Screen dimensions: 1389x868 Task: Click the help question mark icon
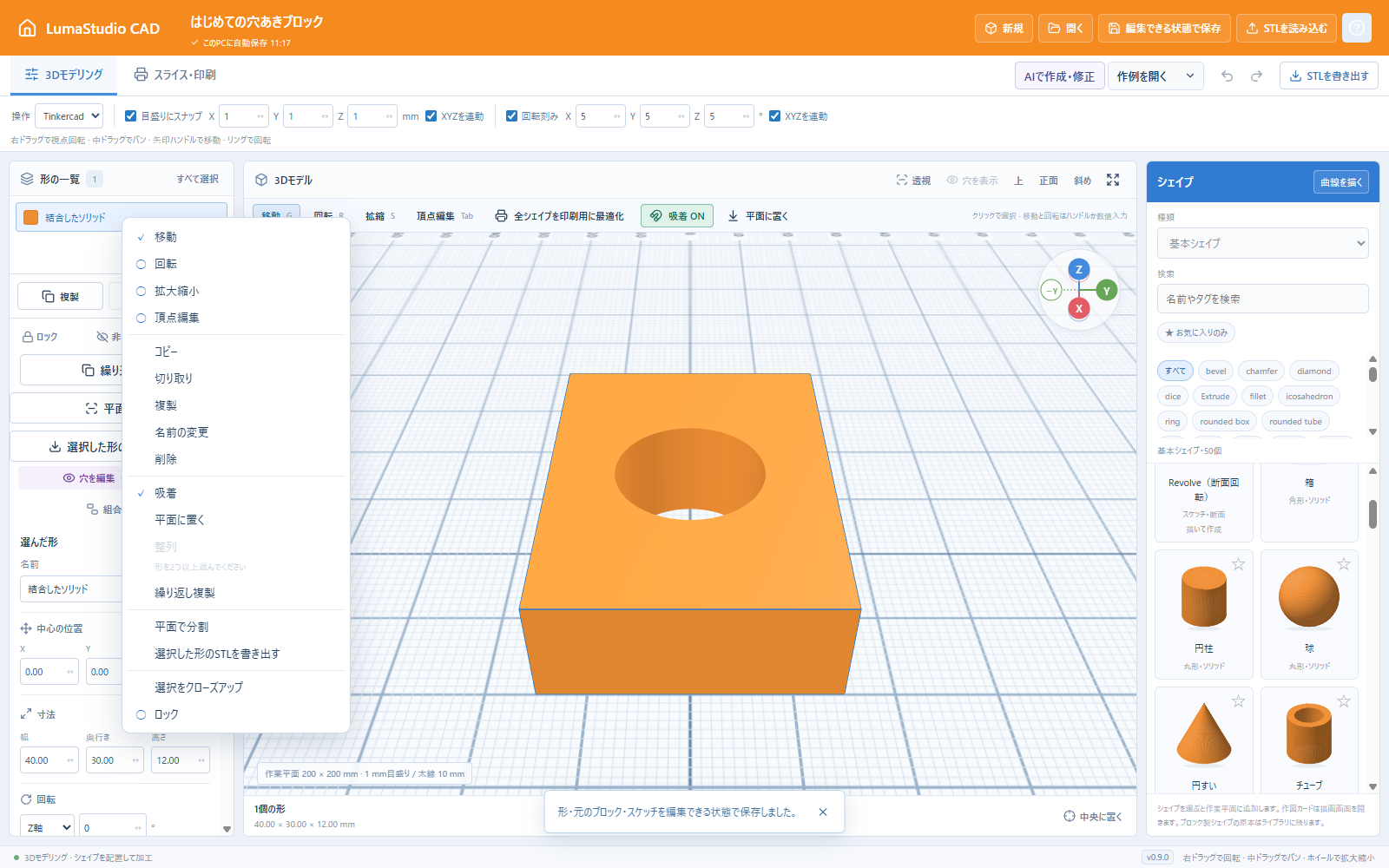pos(1356,28)
